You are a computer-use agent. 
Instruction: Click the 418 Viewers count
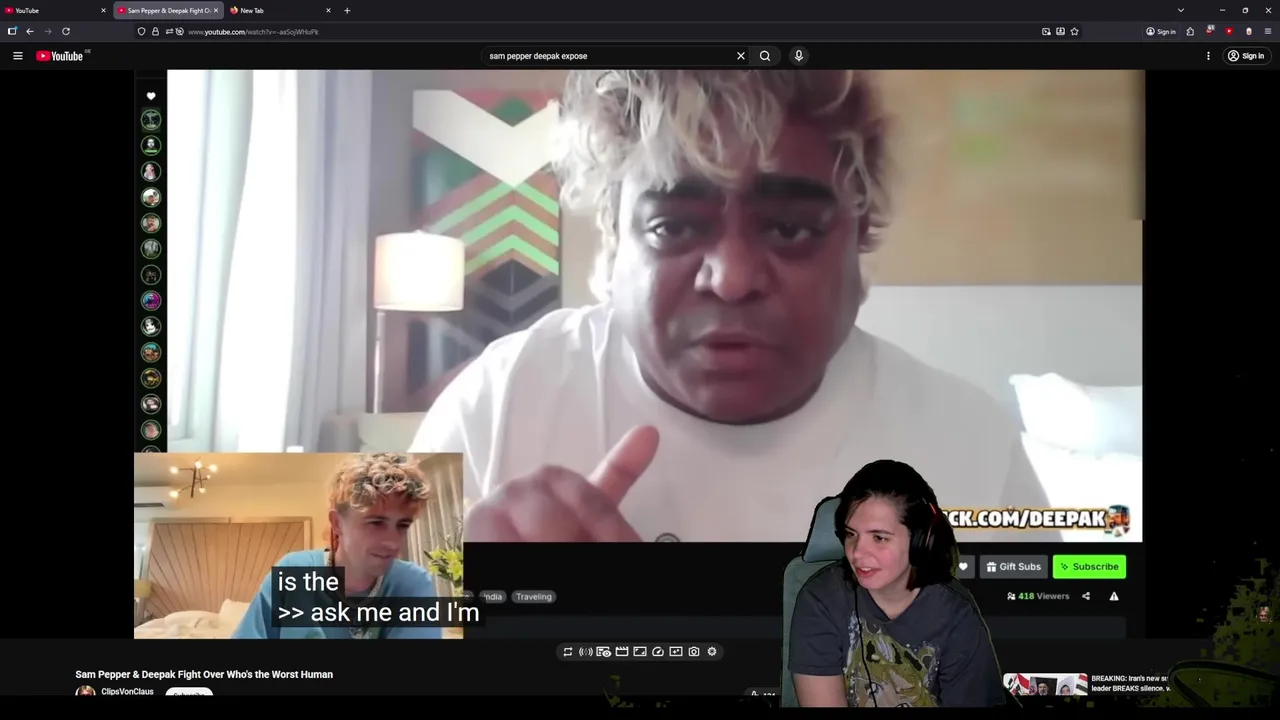1038,596
